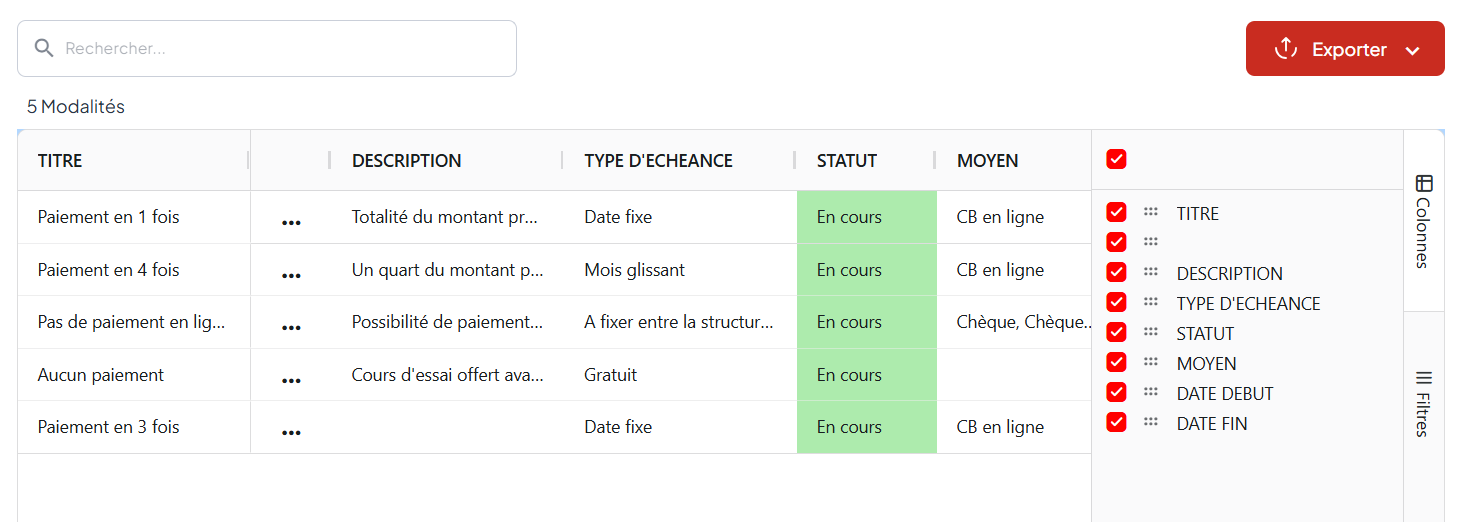Open three-dot menu for Paiement en 3 fois
Screen dimensions: 1462x522
click(x=291, y=432)
